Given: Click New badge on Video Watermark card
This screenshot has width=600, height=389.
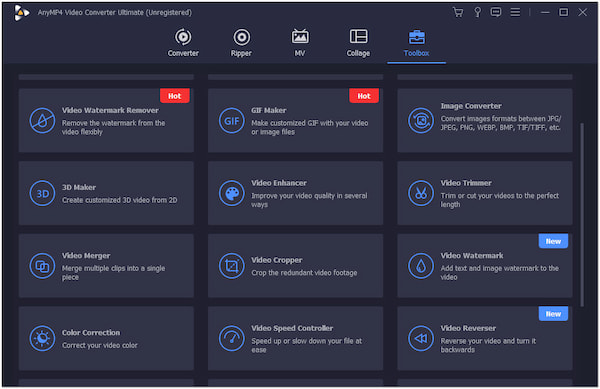Looking at the screenshot, I should click(553, 241).
